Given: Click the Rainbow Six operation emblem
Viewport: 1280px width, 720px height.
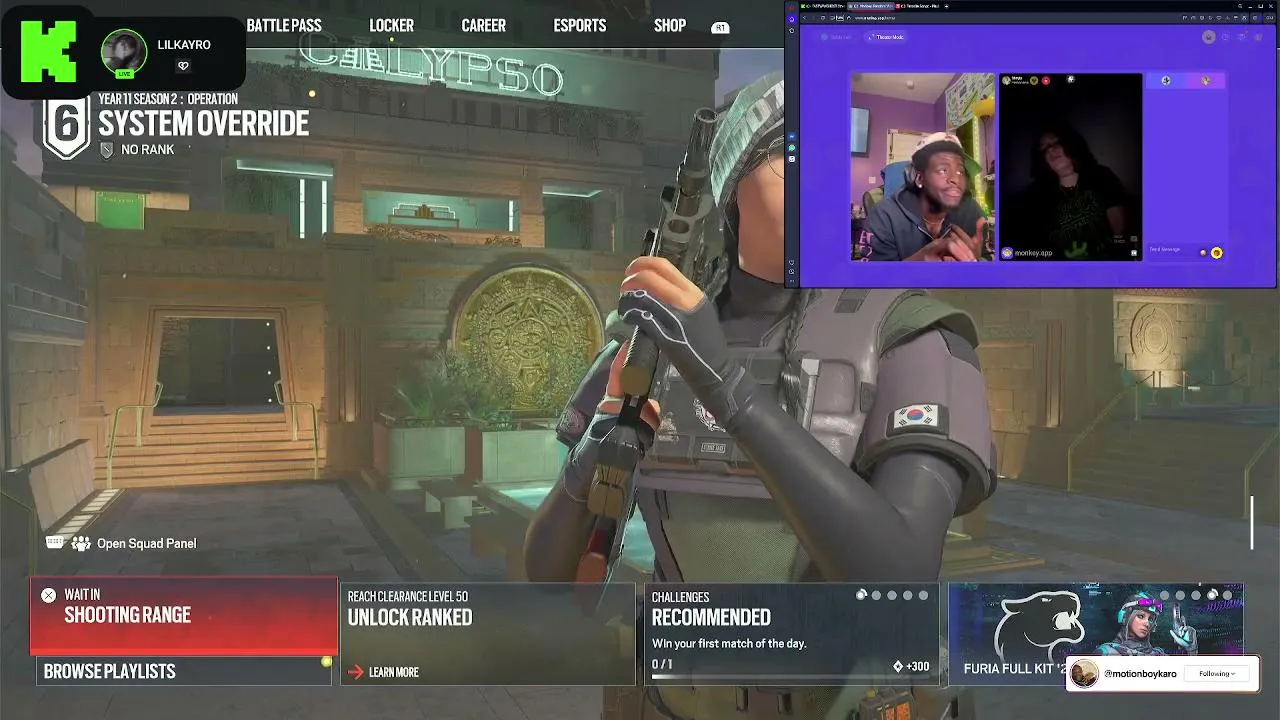Looking at the screenshot, I should pos(66,128).
